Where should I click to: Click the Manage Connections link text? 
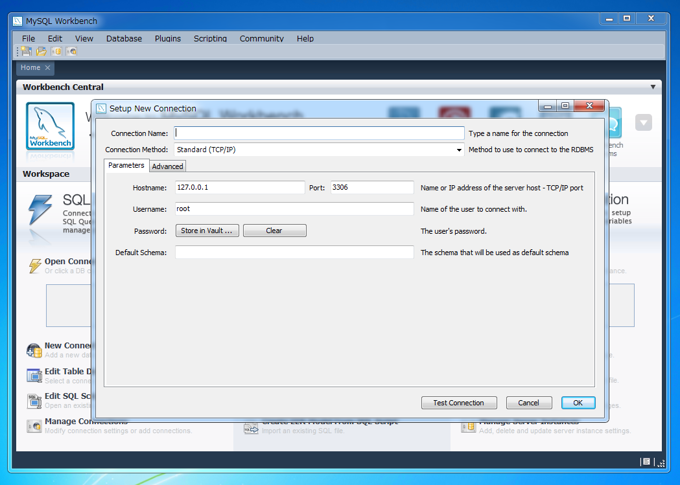[x=86, y=421]
